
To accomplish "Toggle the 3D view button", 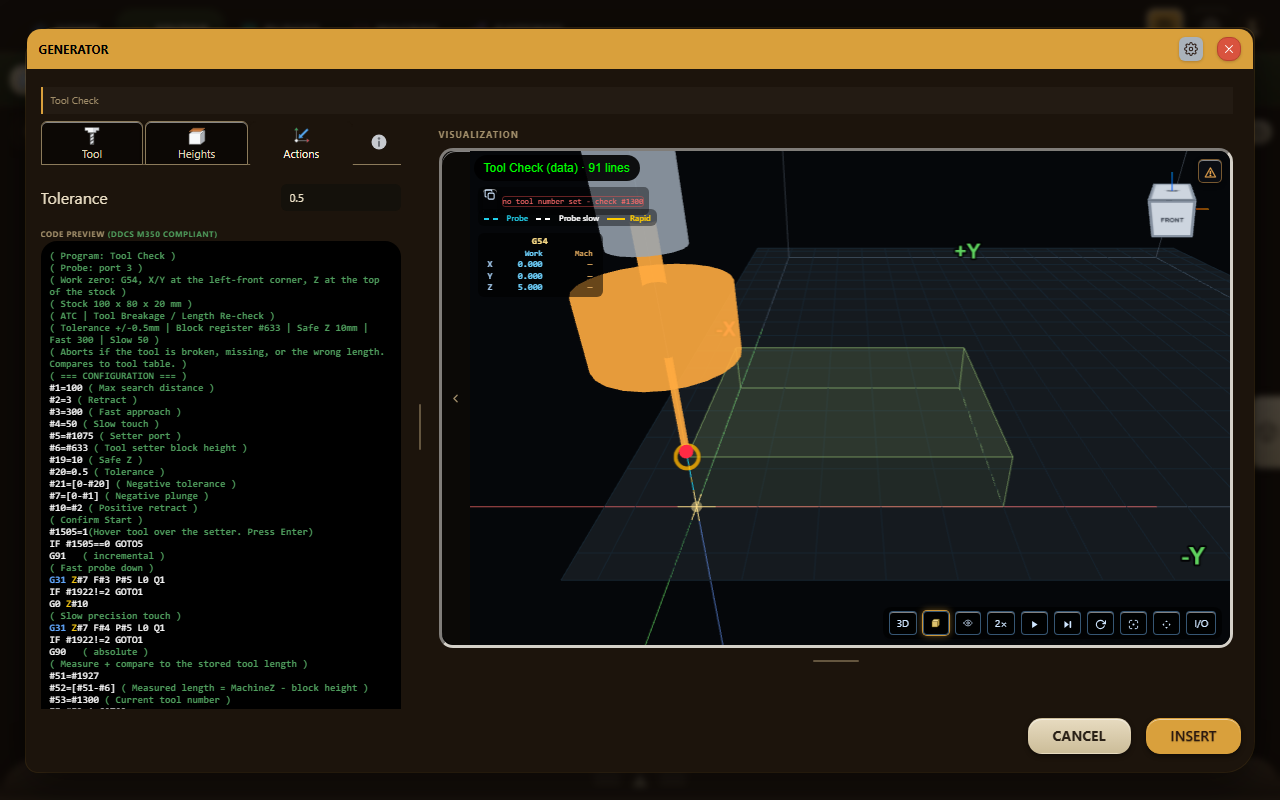I will tap(903, 623).
